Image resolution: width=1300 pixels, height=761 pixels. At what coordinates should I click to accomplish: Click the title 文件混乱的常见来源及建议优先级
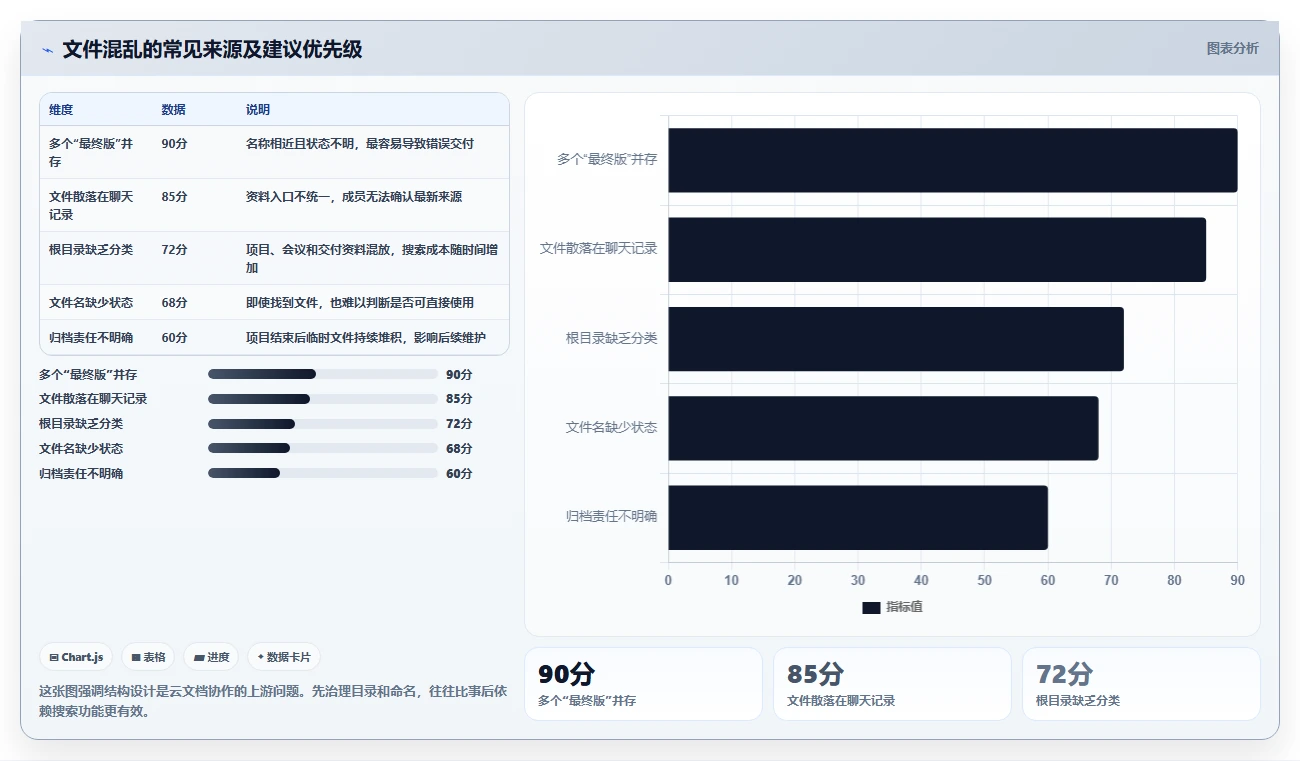pos(212,49)
